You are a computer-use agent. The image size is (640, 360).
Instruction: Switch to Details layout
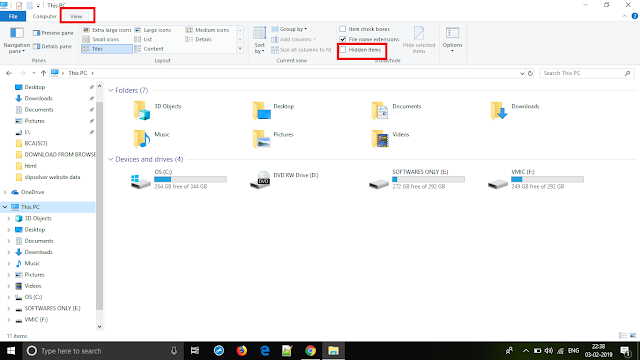[x=198, y=39]
